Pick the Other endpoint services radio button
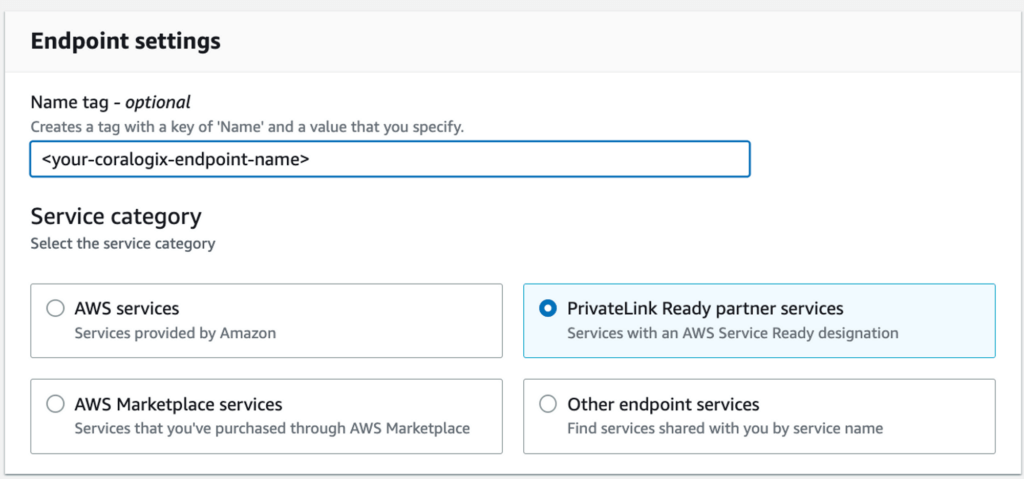 [x=547, y=404]
